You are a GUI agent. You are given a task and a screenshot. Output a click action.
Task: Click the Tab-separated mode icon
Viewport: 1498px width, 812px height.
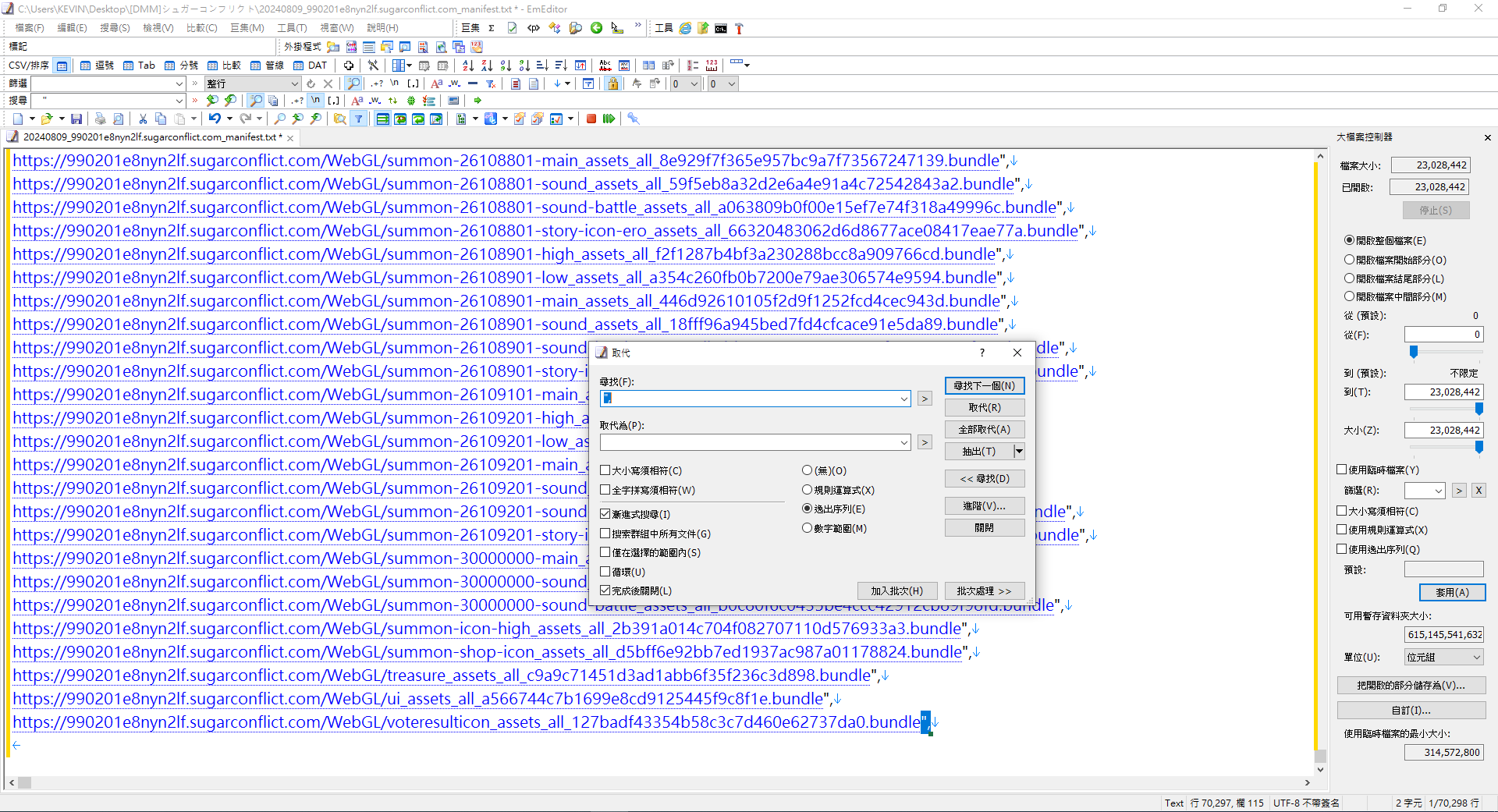(139, 66)
